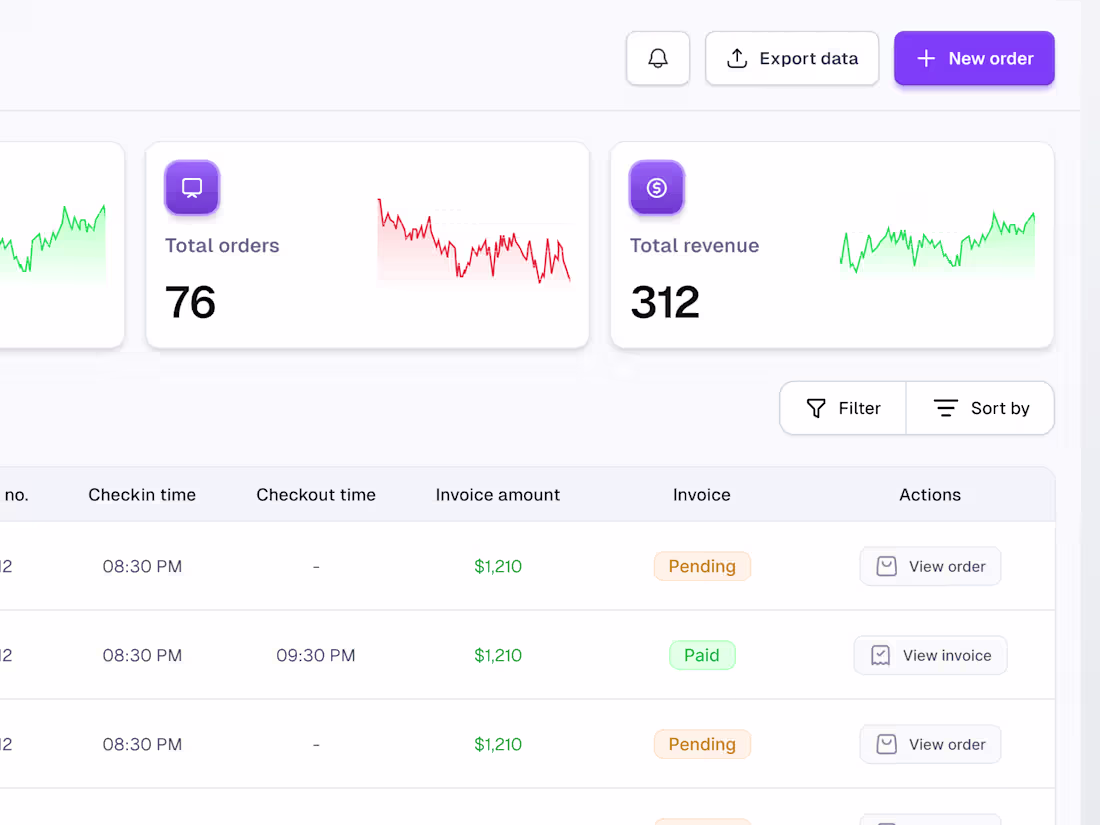The width and height of the screenshot is (1100, 825).
Task: Click the Invoice column header
Action: point(702,495)
